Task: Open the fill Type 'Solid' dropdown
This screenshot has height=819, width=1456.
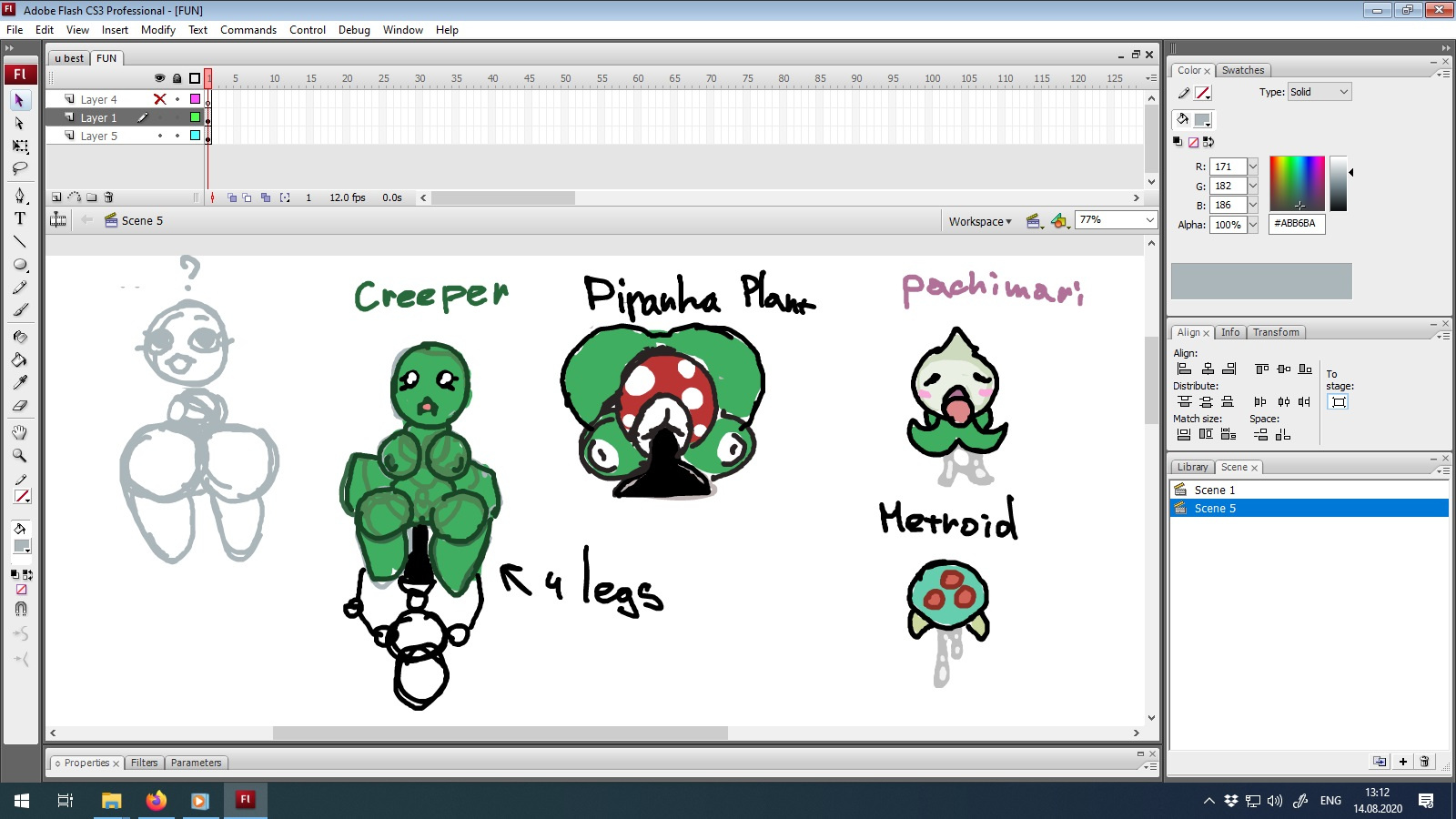Action: [x=1319, y=92]
